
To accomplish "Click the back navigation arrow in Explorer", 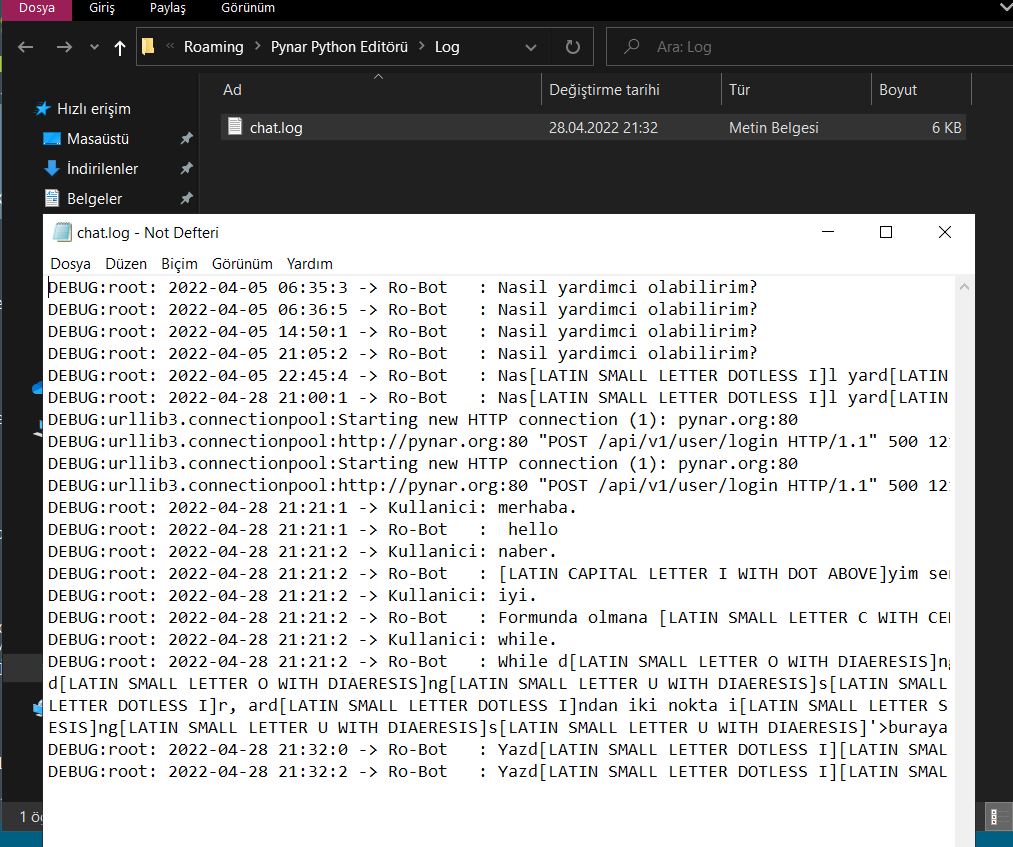I will [24, 46].
